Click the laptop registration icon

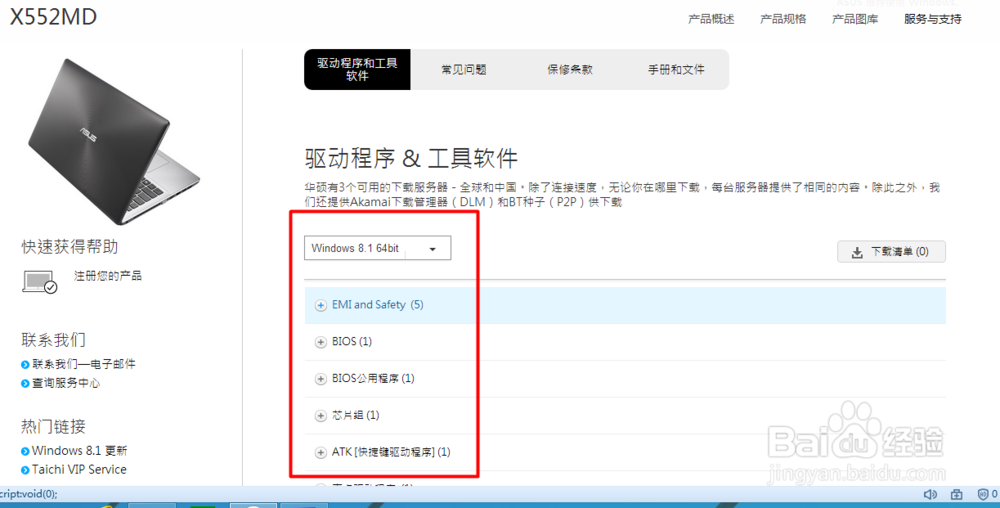pyautogui.click(x=40, y=282)
